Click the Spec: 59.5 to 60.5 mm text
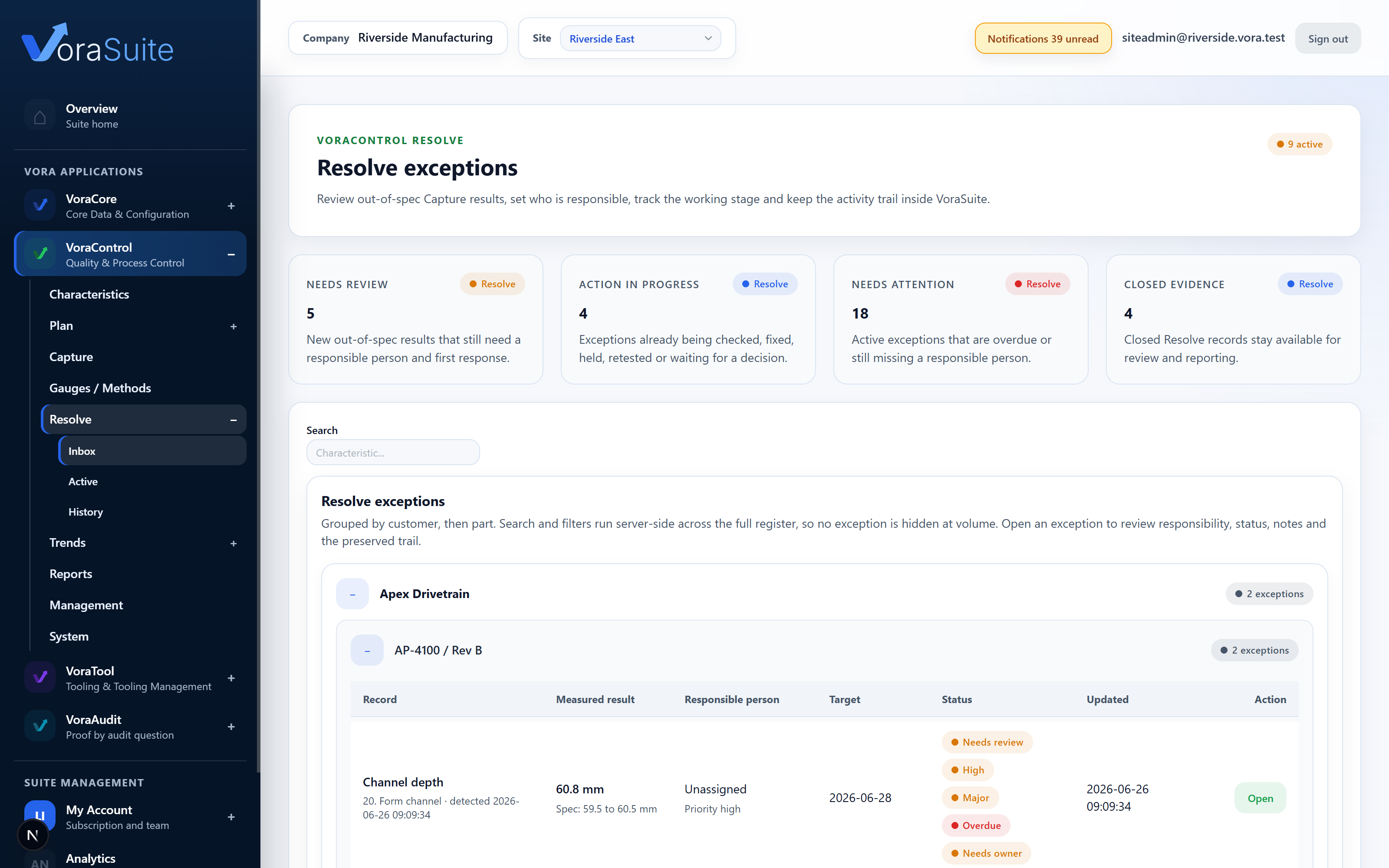Image resolution: width=1389 pixels, height=868 pixels. click(606, 809)
